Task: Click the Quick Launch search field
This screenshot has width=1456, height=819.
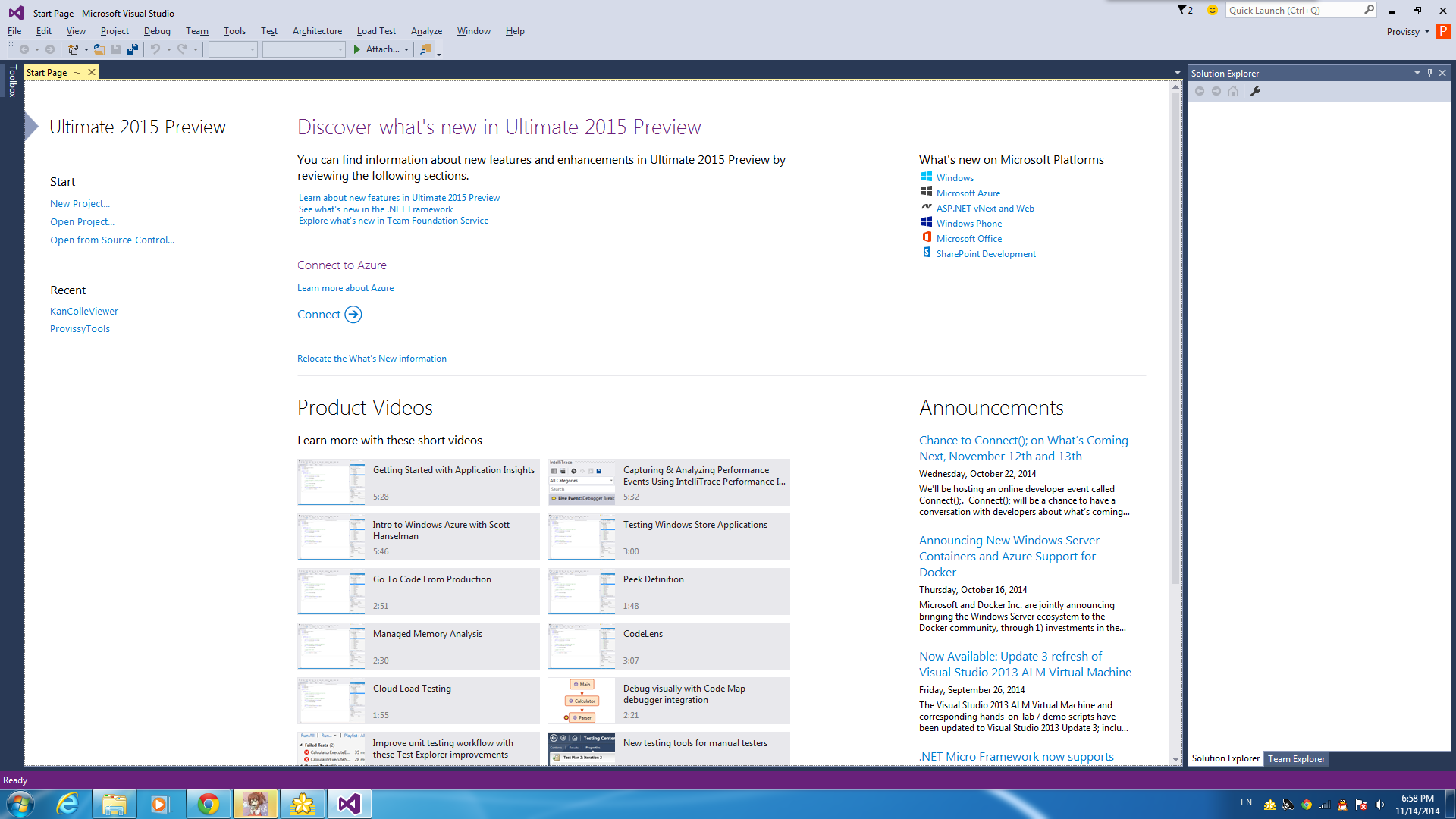Action: click(x=1293, y=10)
